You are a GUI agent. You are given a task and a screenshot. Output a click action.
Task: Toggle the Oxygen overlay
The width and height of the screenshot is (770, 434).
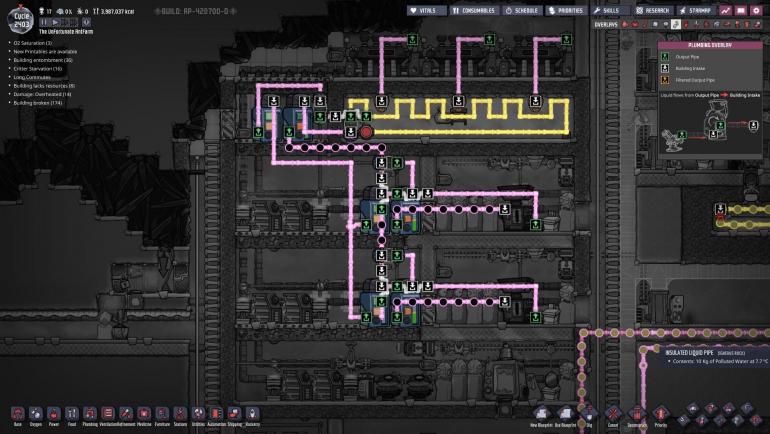point(625,25)
